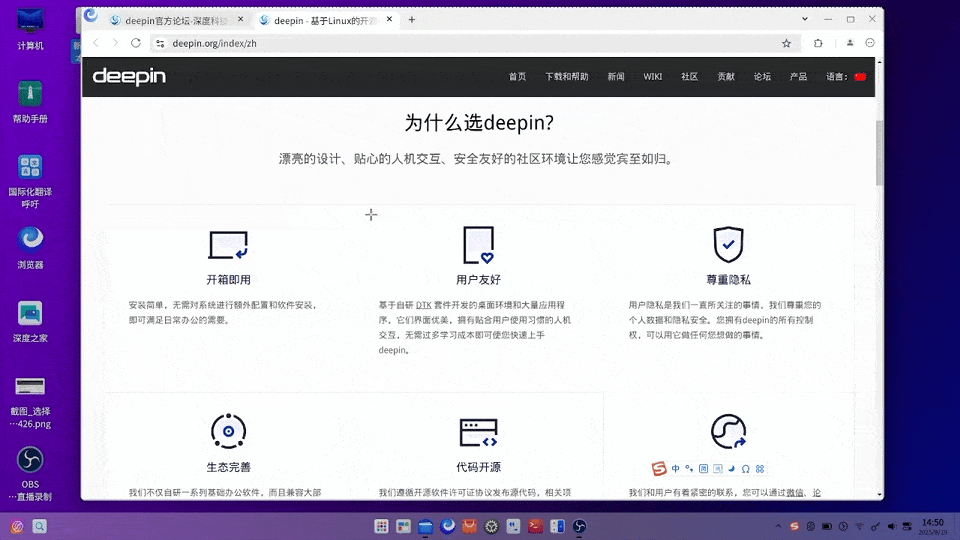Open the terminal icon in the dock

tap(536, 526)
